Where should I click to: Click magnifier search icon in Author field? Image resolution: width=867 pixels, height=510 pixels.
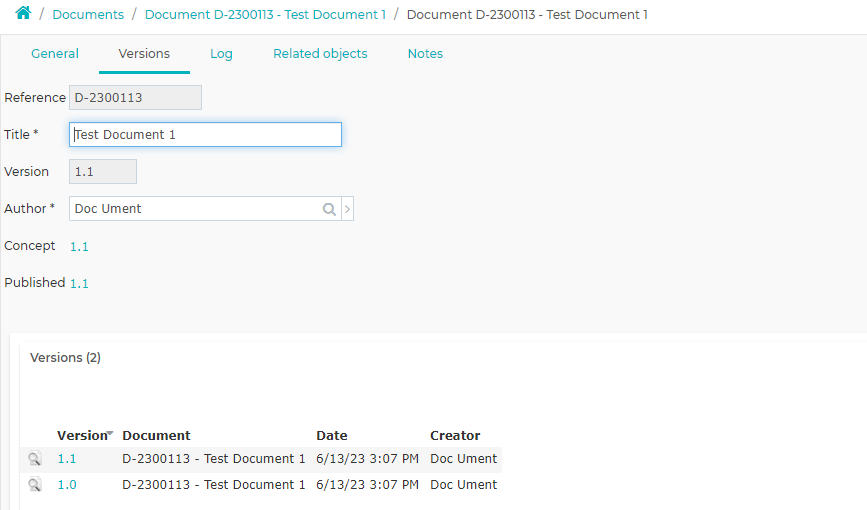[x=329, y=209]
